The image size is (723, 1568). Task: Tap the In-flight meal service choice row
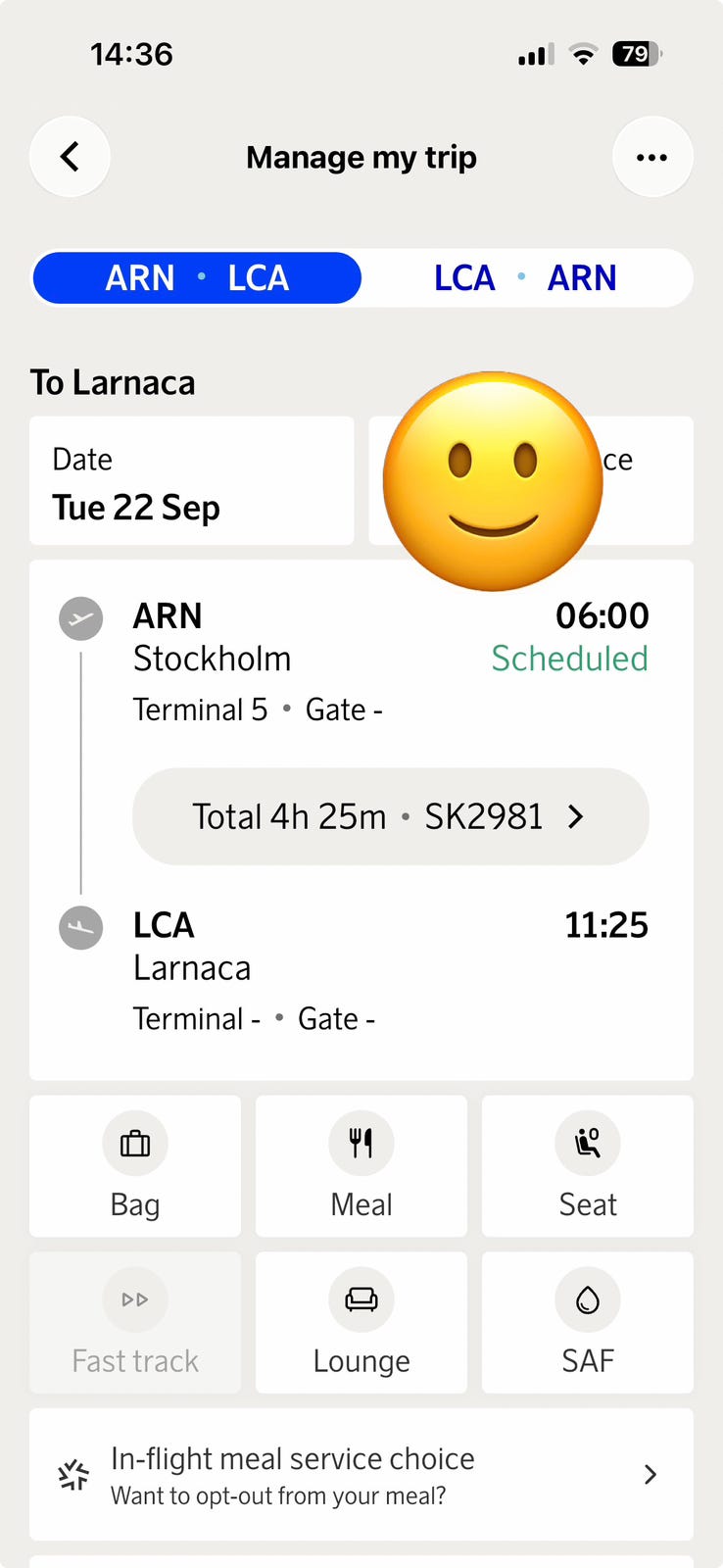pyautogui.click(x=361, y=1474)
